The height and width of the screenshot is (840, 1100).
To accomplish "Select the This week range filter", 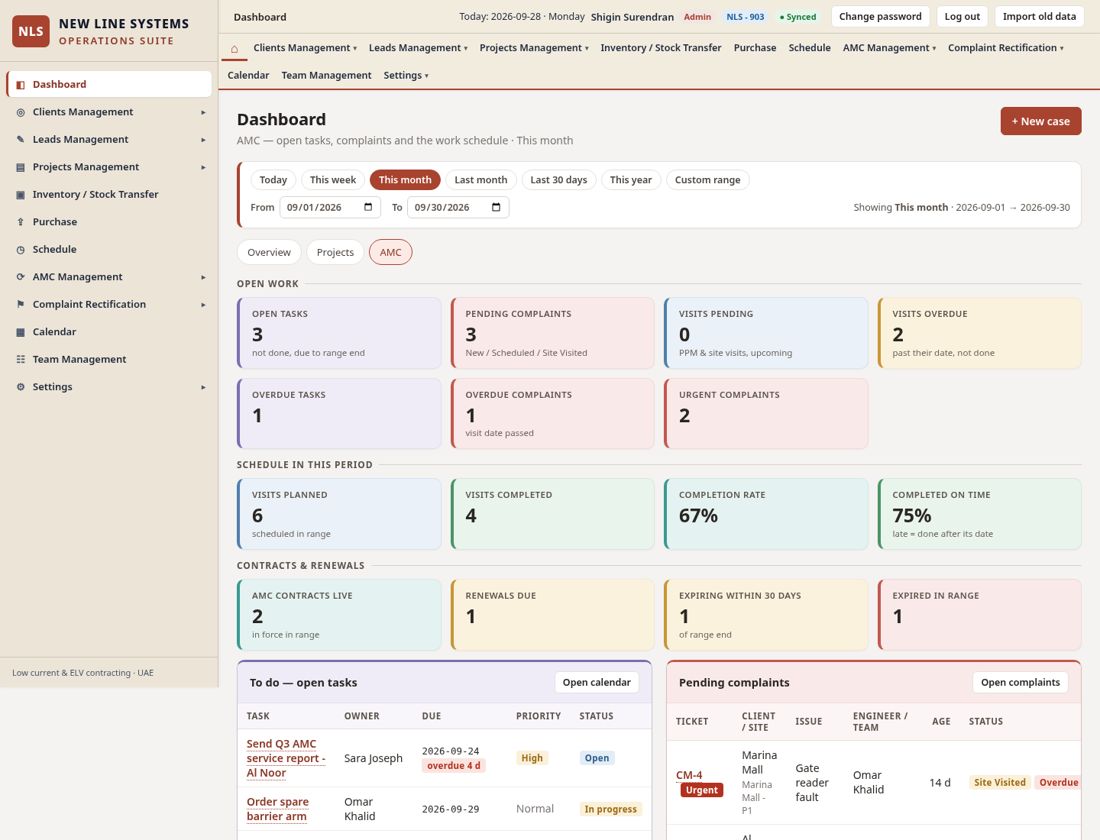I will 333,180.
